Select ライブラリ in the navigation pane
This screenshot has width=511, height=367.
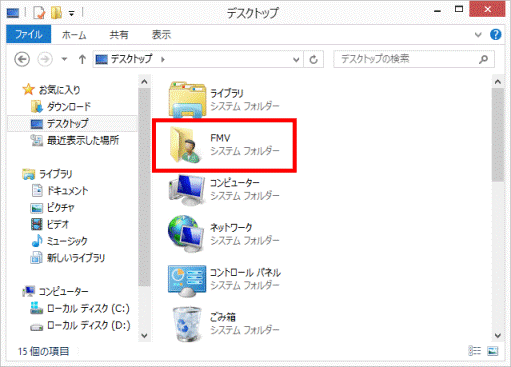[47, 174]
